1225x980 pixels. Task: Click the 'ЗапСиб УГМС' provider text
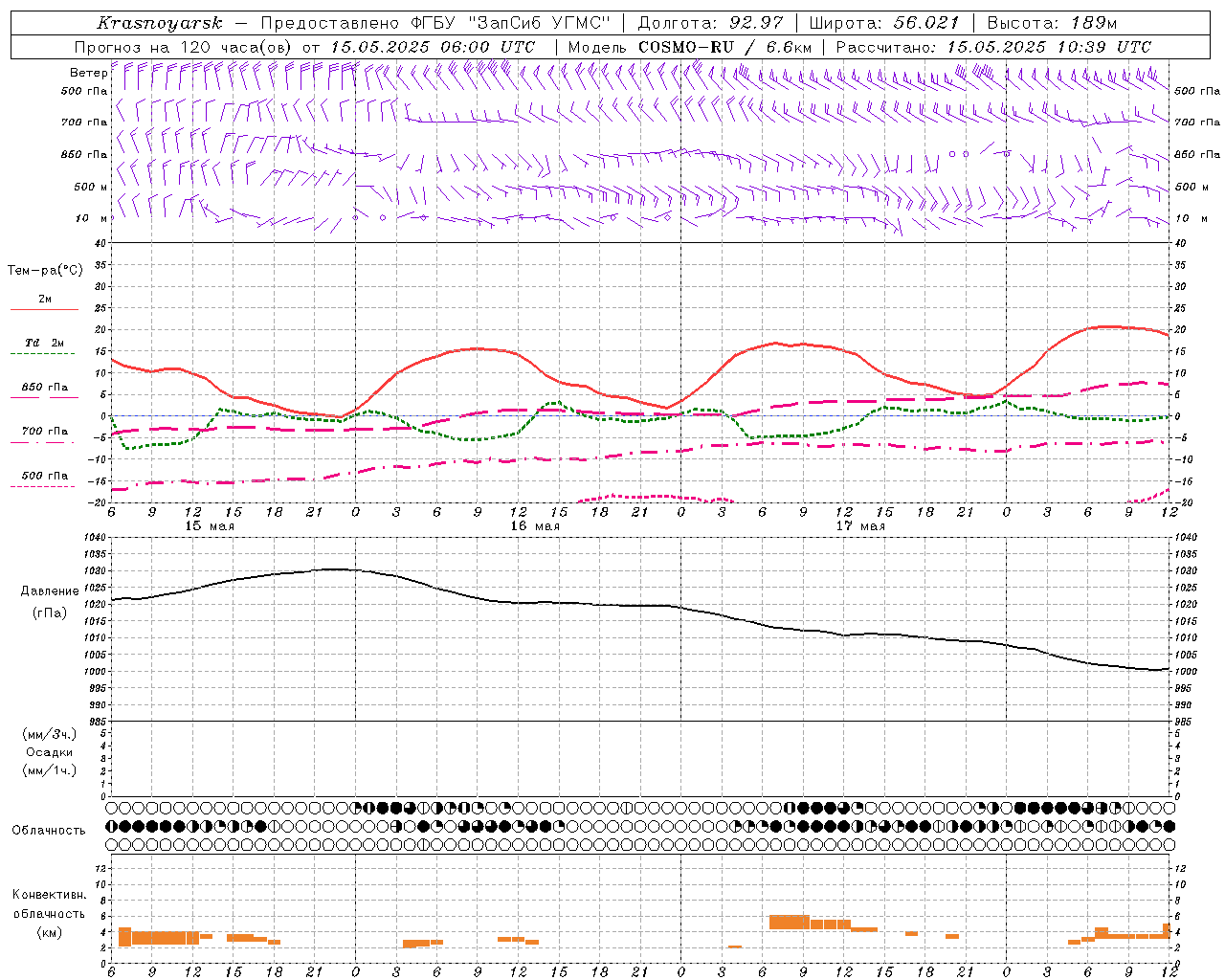point(539,23)
